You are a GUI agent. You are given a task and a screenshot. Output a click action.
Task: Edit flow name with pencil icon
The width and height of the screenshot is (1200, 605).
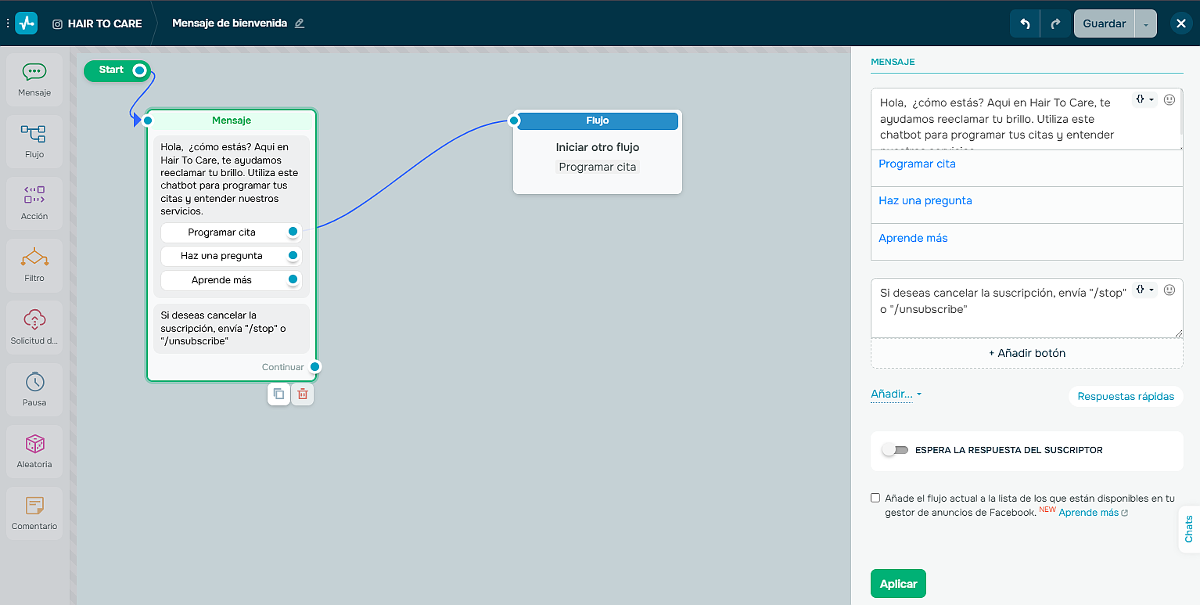click(300, 23)
